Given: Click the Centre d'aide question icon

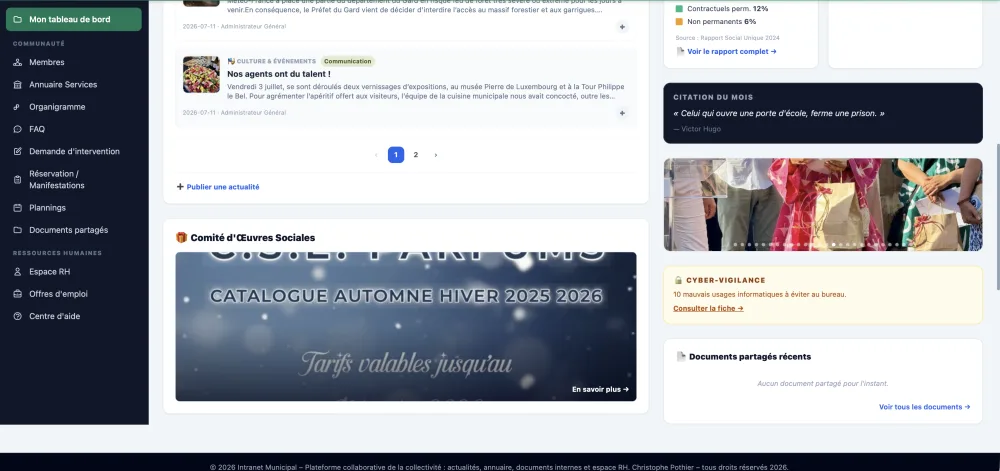Looking at the screenshot, I should click(x=17, y=316).
